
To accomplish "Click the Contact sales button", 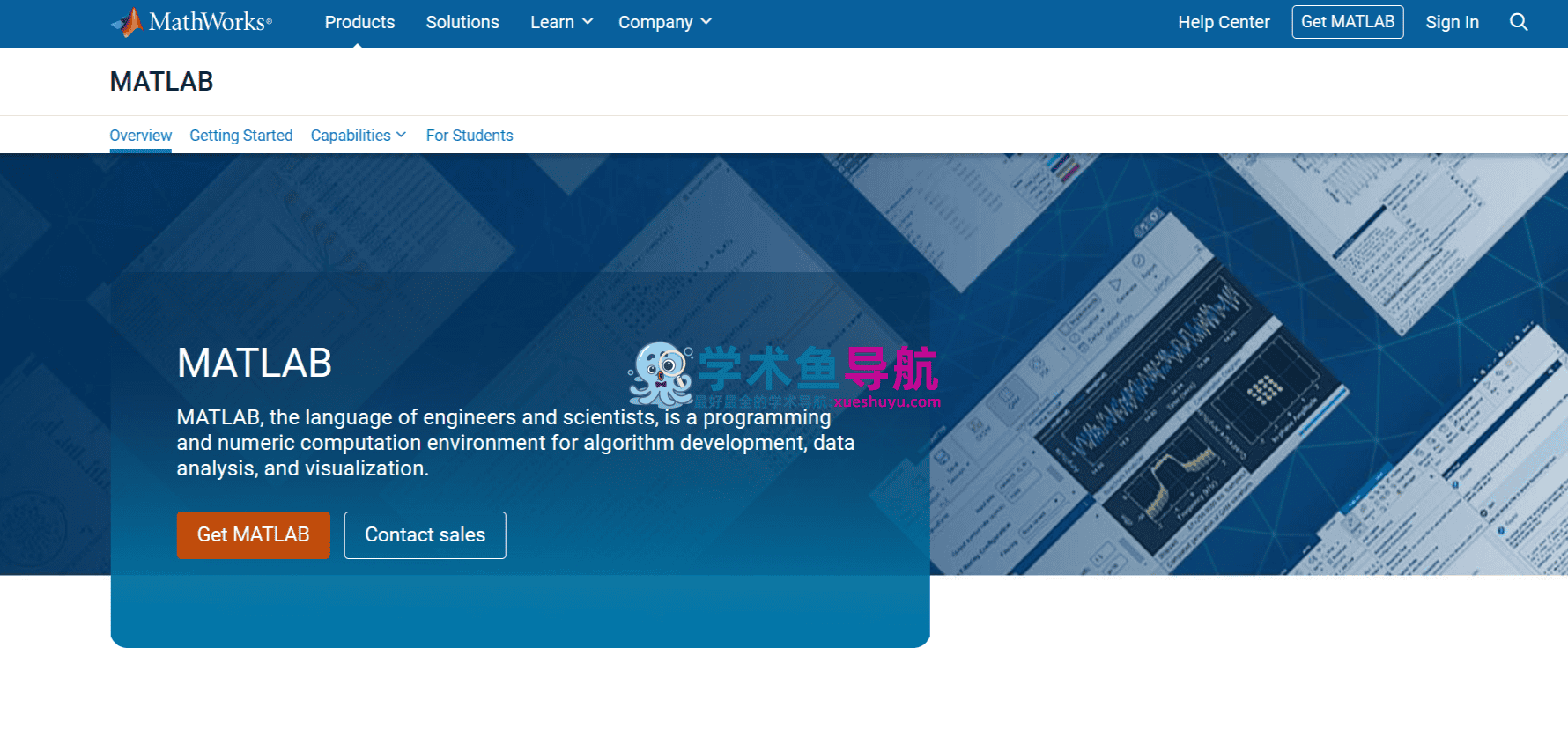I will tap(425, 535).
